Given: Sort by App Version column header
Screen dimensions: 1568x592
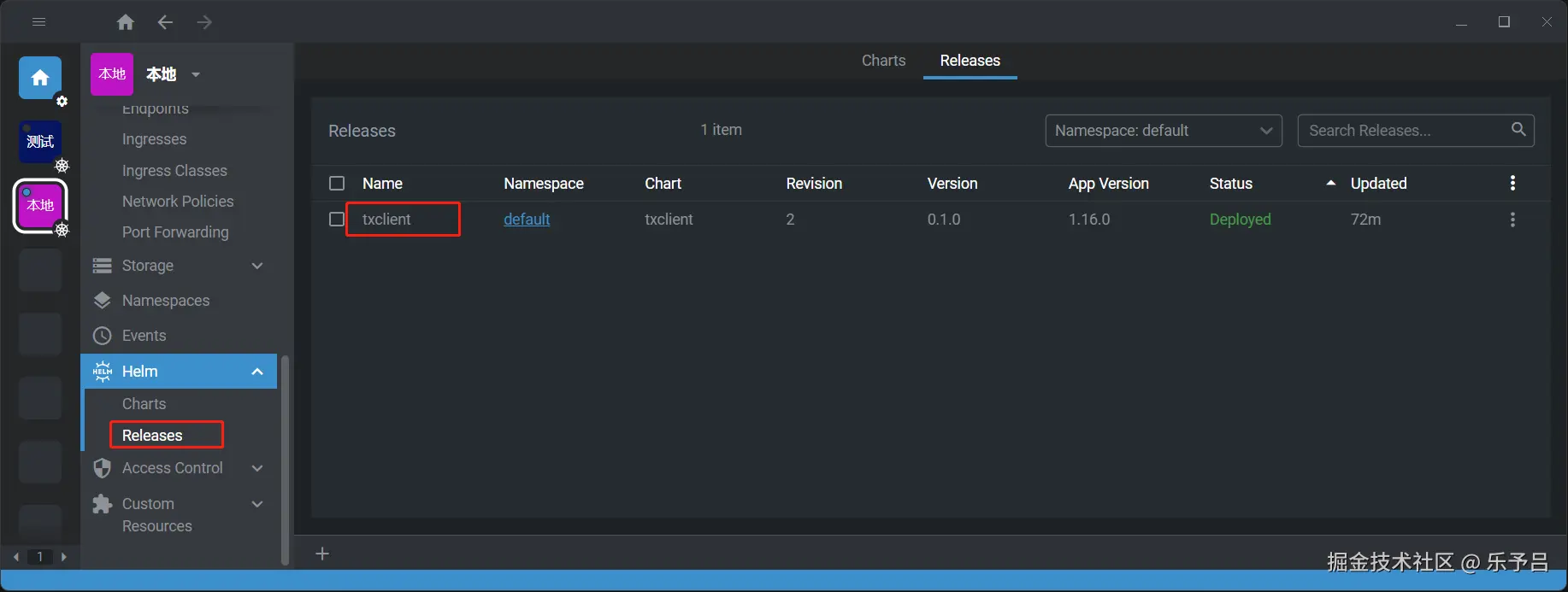Looking at the screenshot, I should click(x=1108, y=184).
